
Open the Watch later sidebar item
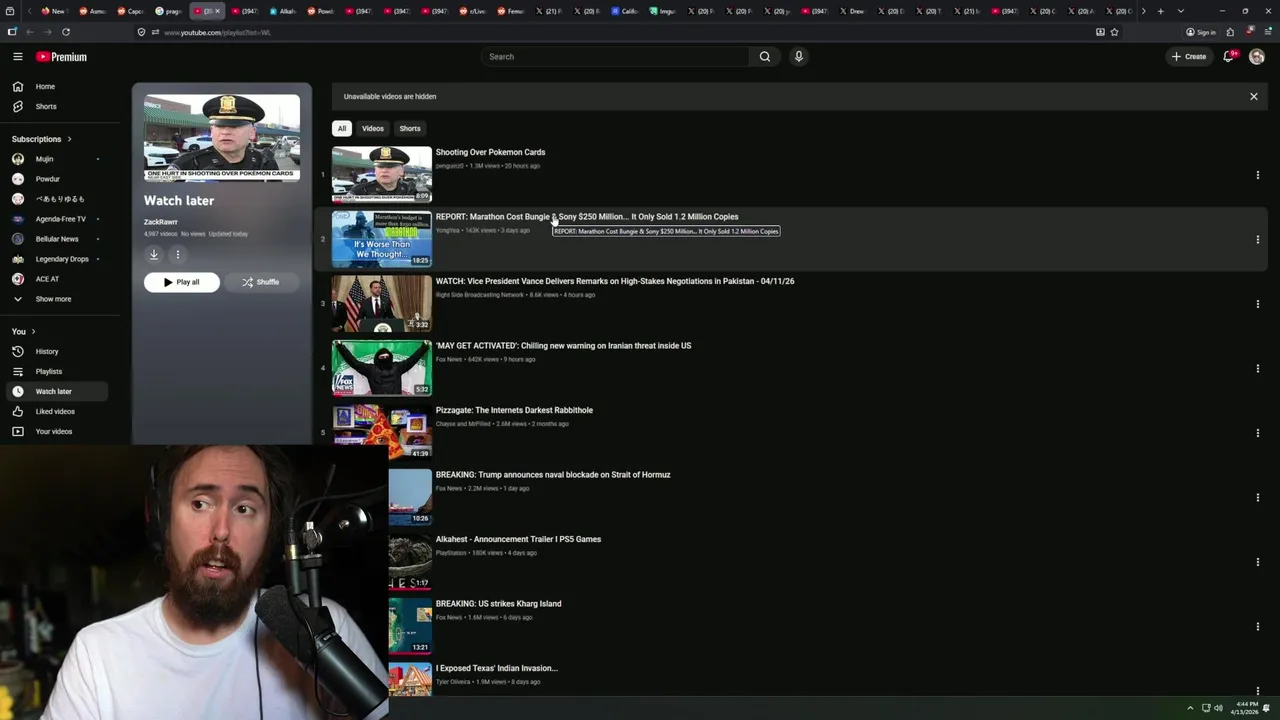(x=57, y=392)
